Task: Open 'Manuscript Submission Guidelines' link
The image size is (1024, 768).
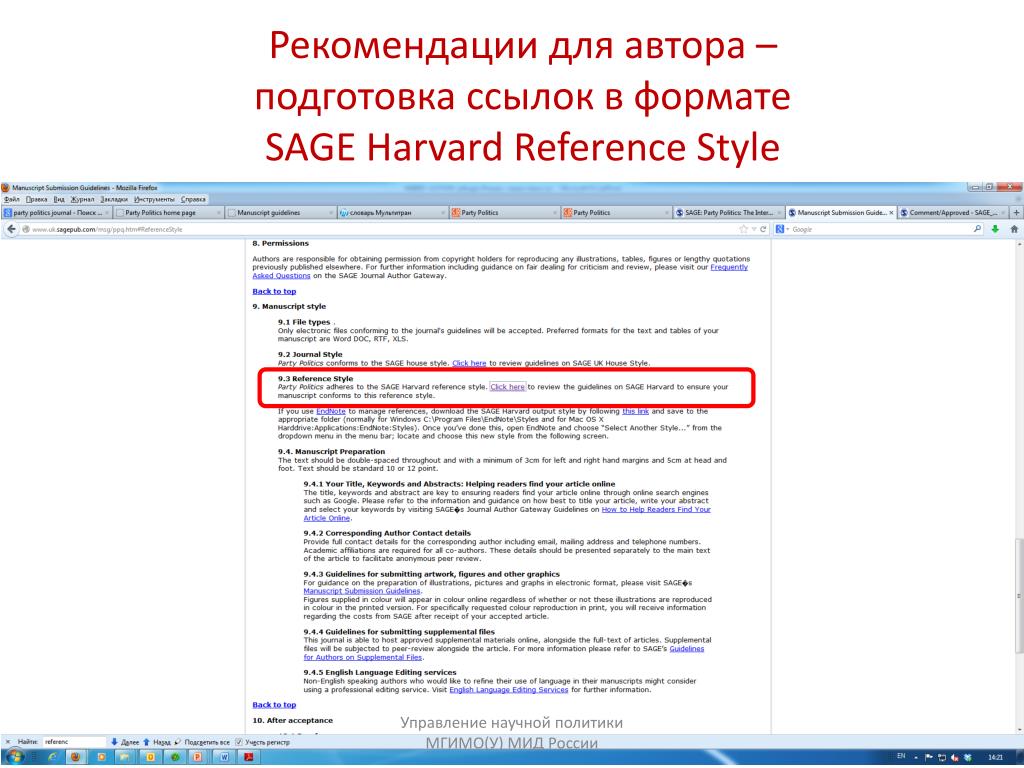Action: [x=362, y=591]
